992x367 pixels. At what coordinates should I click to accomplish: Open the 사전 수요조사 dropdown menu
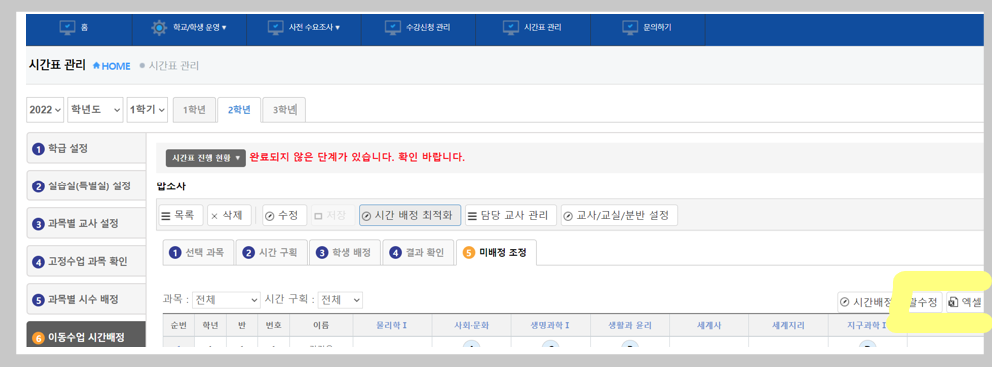[304, 28]
